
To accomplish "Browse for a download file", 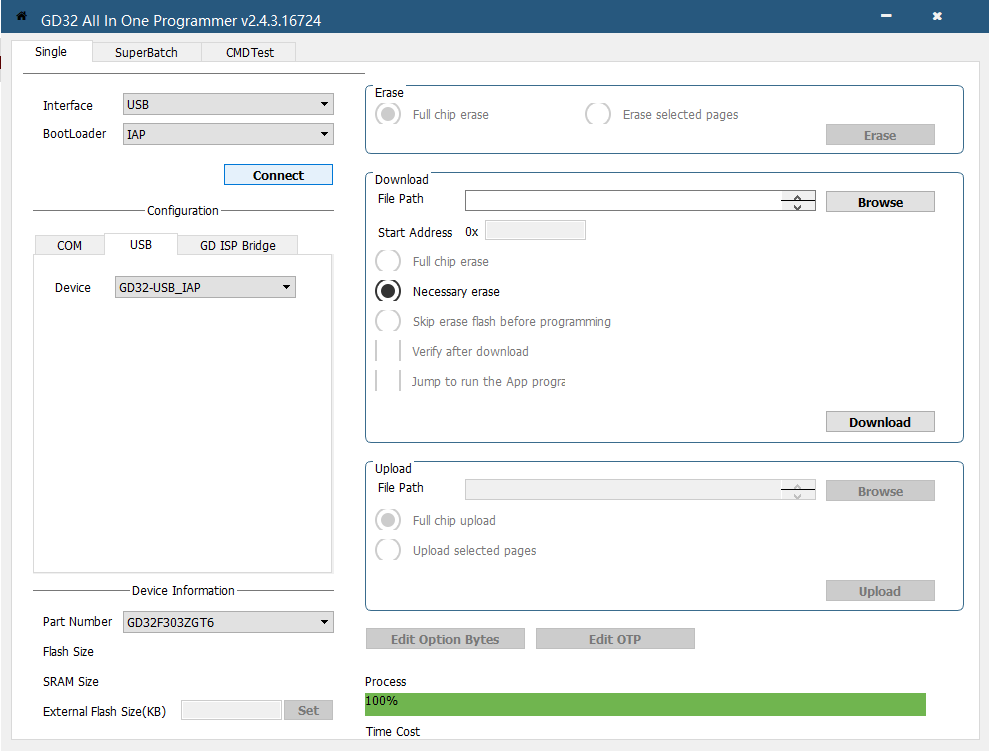I will point(880,202).
